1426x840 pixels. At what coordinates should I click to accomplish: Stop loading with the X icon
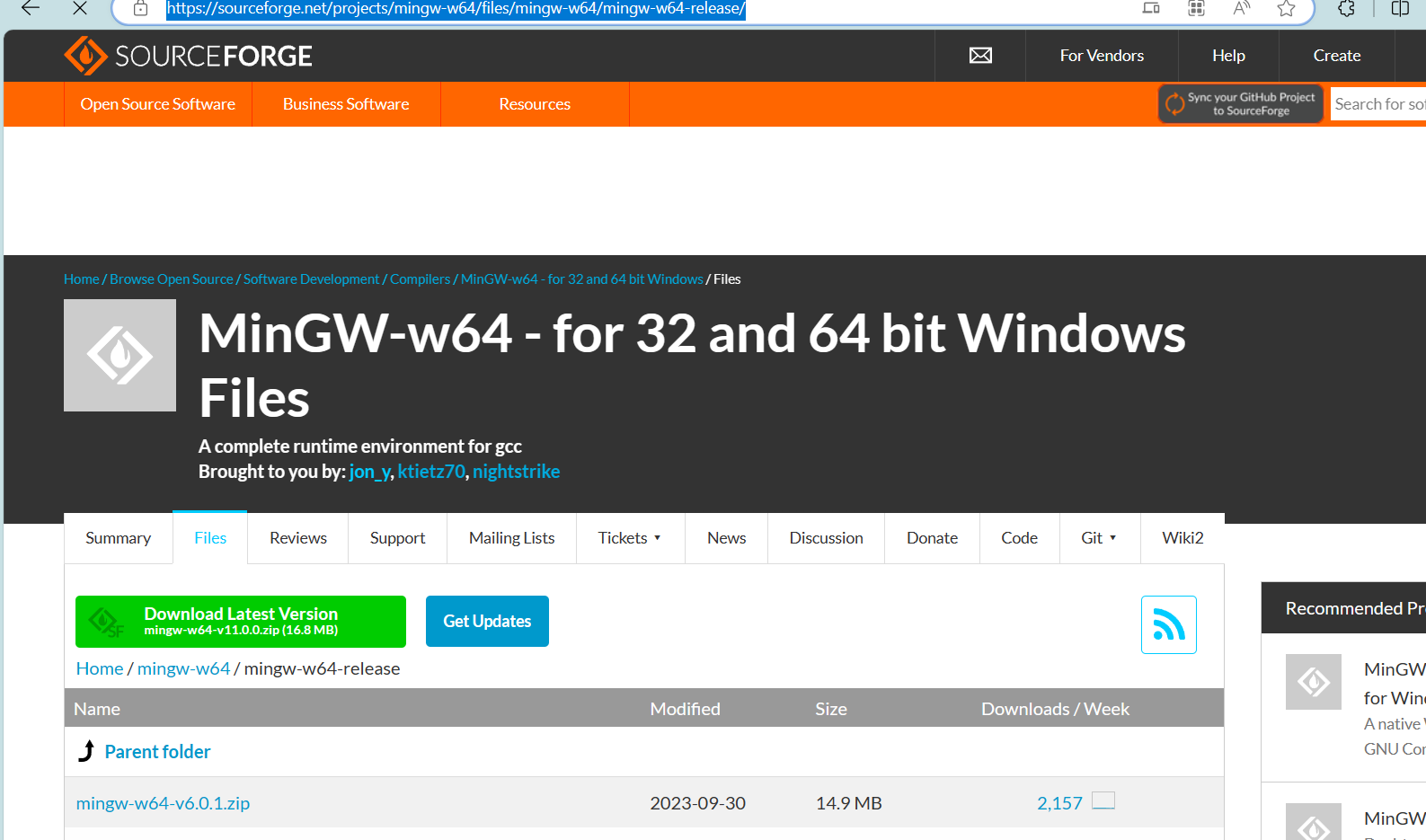(80, 9)
